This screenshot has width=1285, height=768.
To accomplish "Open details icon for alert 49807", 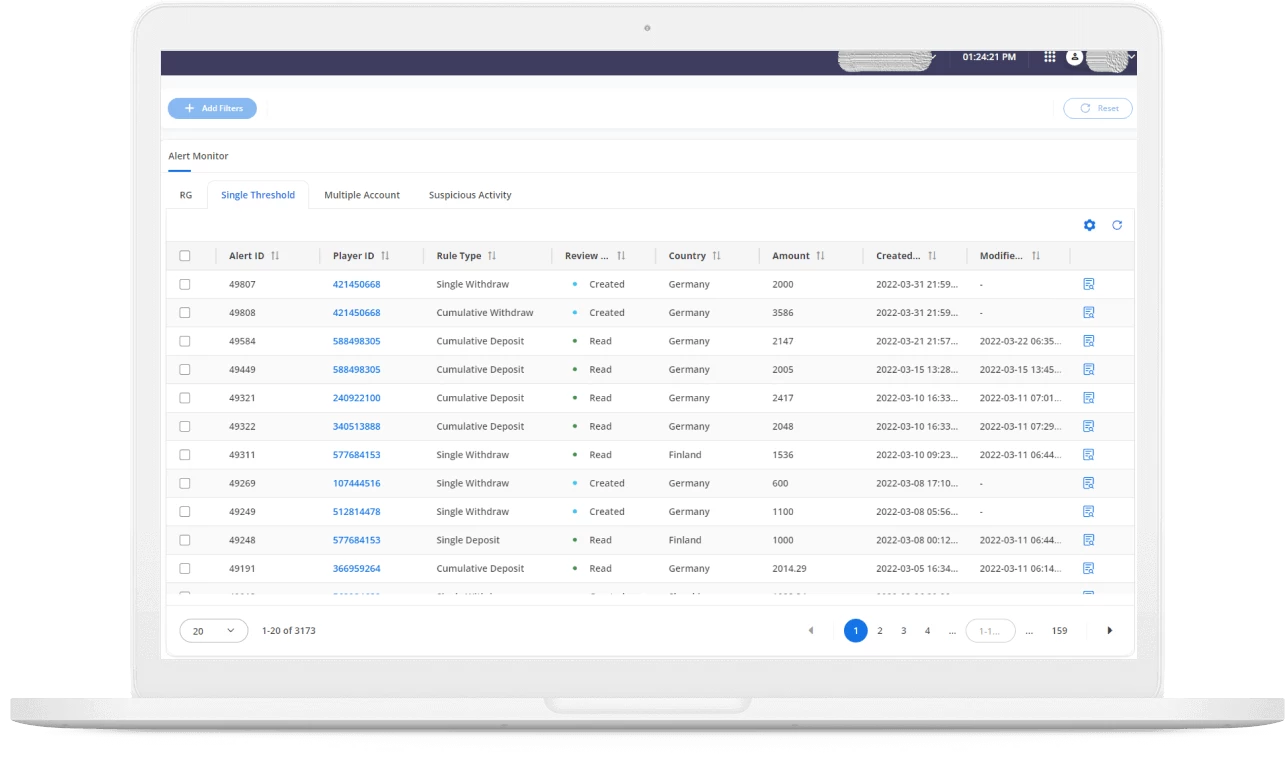I will [x=1089, y=284].
